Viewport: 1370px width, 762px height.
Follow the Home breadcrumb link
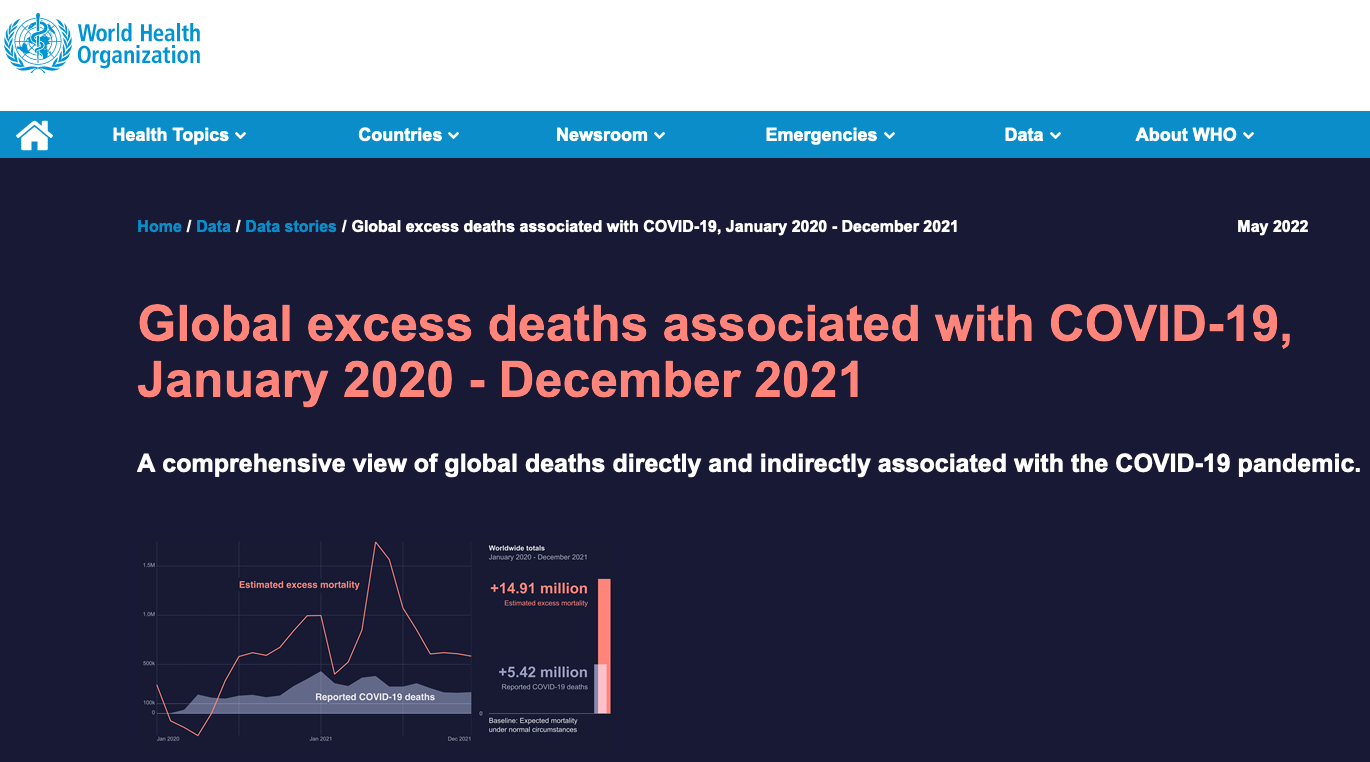pyautogui.click(x=159, y=226)
